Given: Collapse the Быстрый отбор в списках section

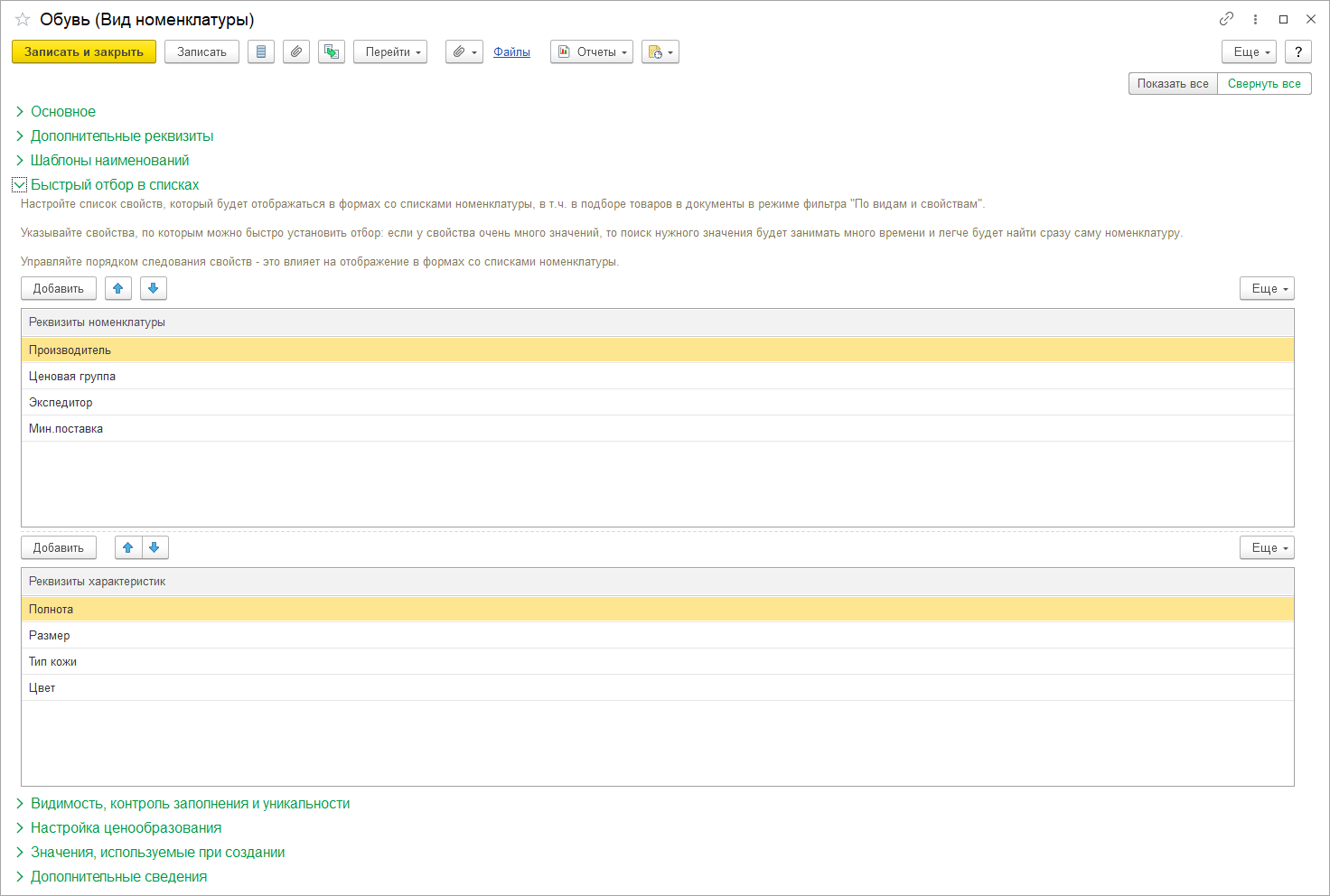Looking at the screenshot, I should click(x=114, y=184).
